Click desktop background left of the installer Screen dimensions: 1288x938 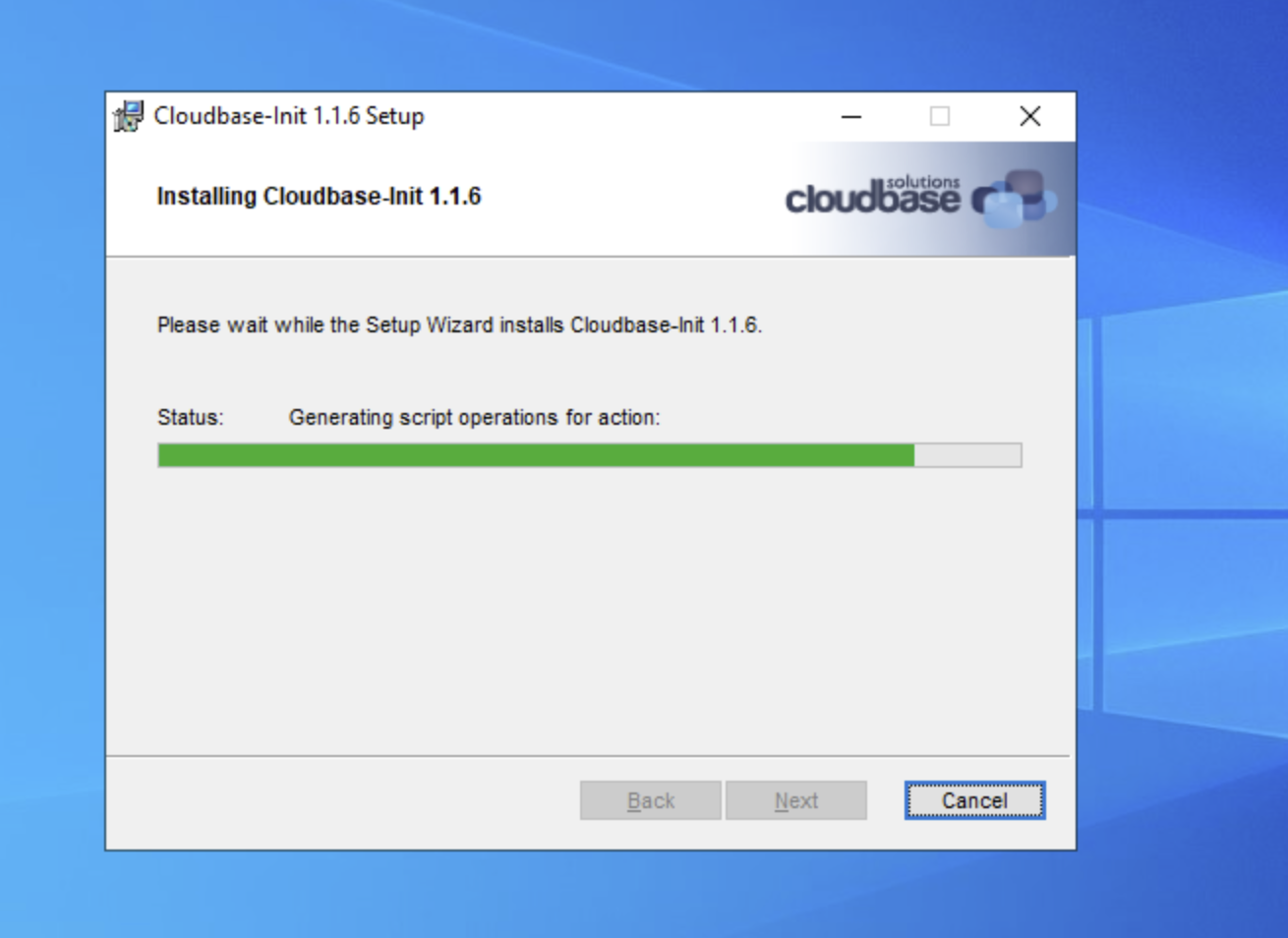click(x=51, y=472)
